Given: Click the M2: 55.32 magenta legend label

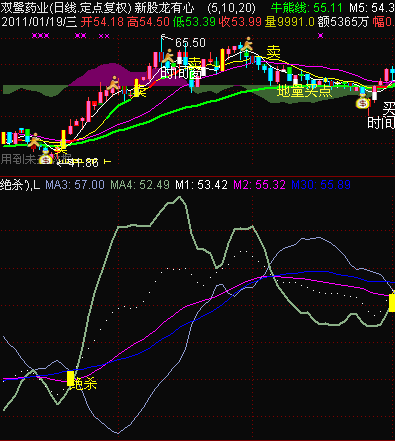Looking at the screenshot, I should click(x=259, y=184).
